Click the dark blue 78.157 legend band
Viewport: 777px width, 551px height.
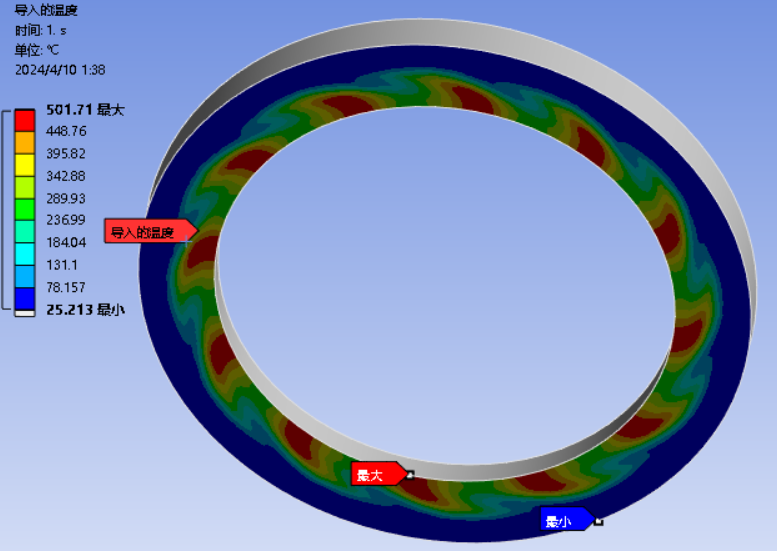click(25, 299)
